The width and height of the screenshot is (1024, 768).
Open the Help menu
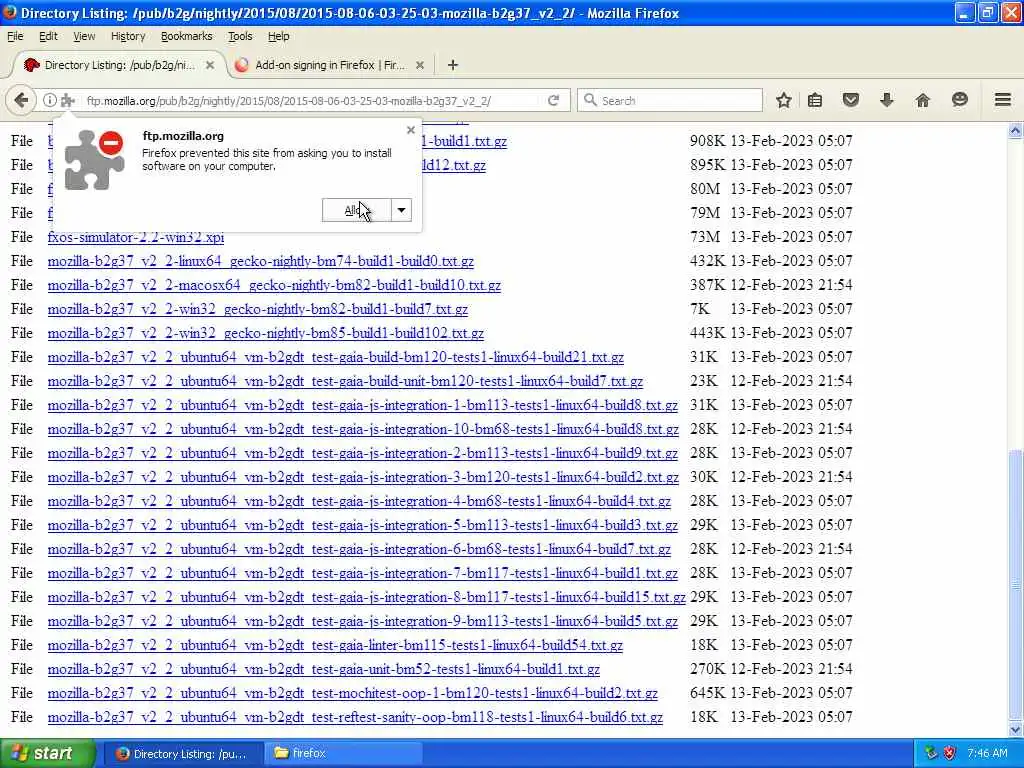click(278, 37)
